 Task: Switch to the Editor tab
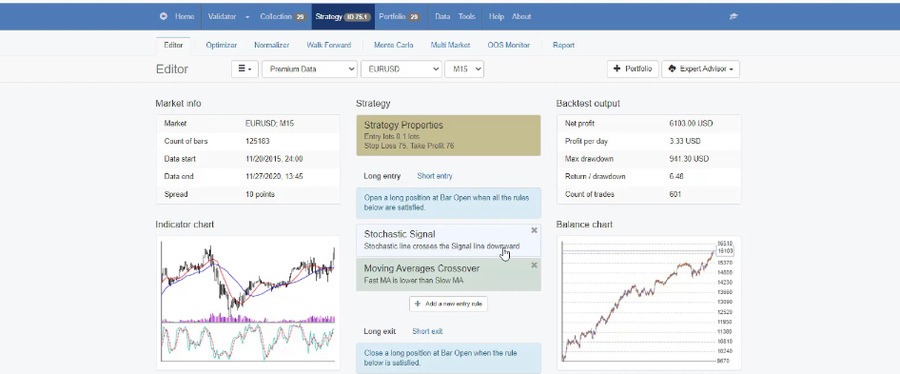click(x=173, y=45)
